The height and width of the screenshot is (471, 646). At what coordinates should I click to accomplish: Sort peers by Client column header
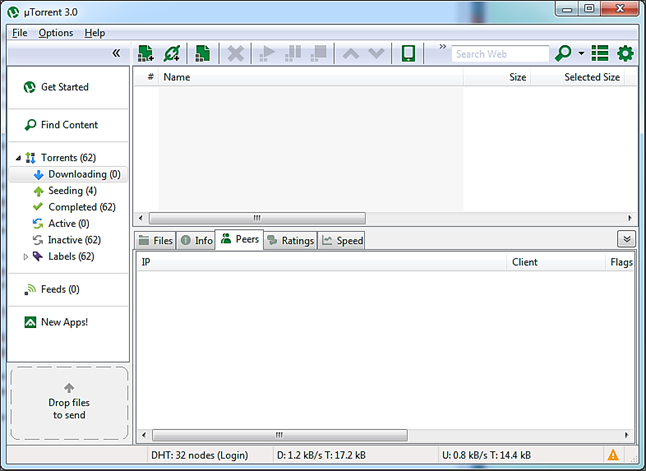tap(555, 262)
